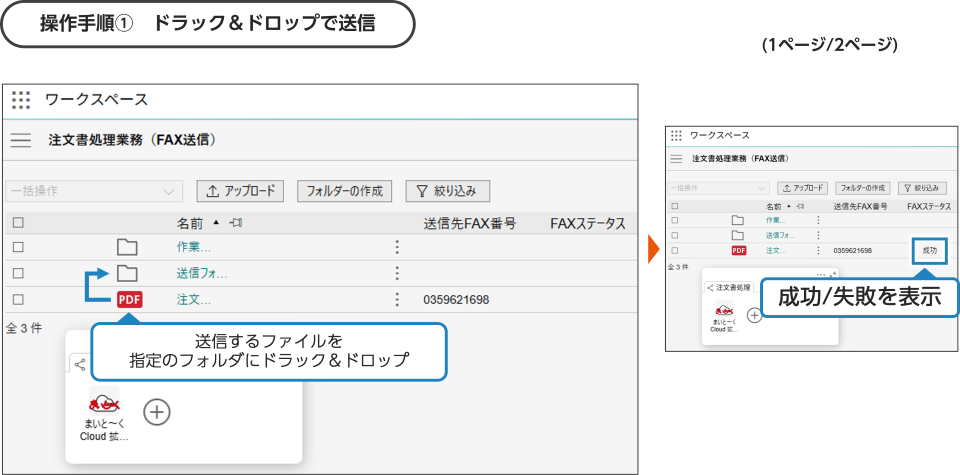
Task: Open kebab menu of 注文… row in the drag-and-drop step screen
Action: (x=397, y=299)
